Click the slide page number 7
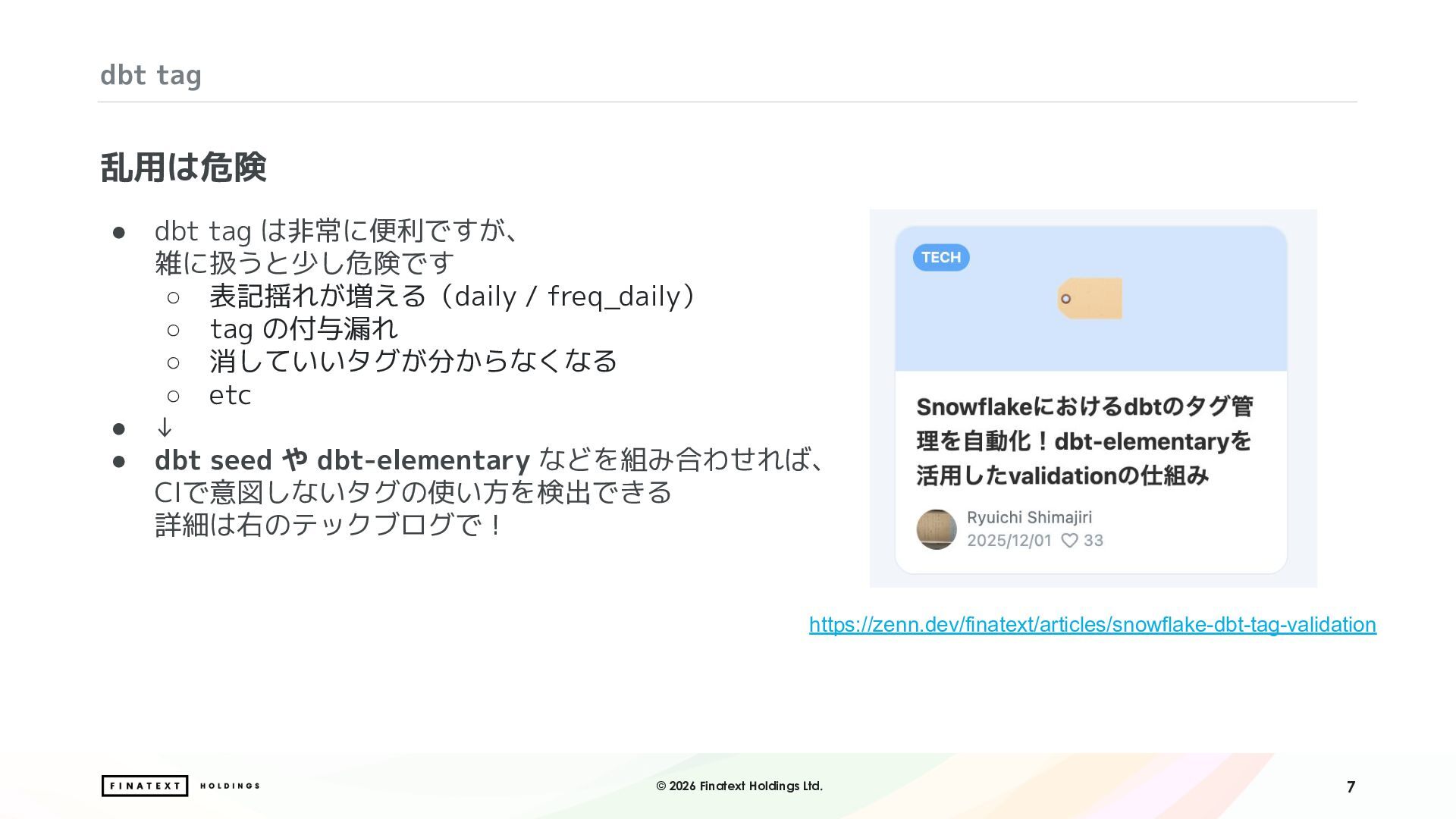Image resolution: width=1456 pixels, height=819 pixels. click(x=1351, y=787)
